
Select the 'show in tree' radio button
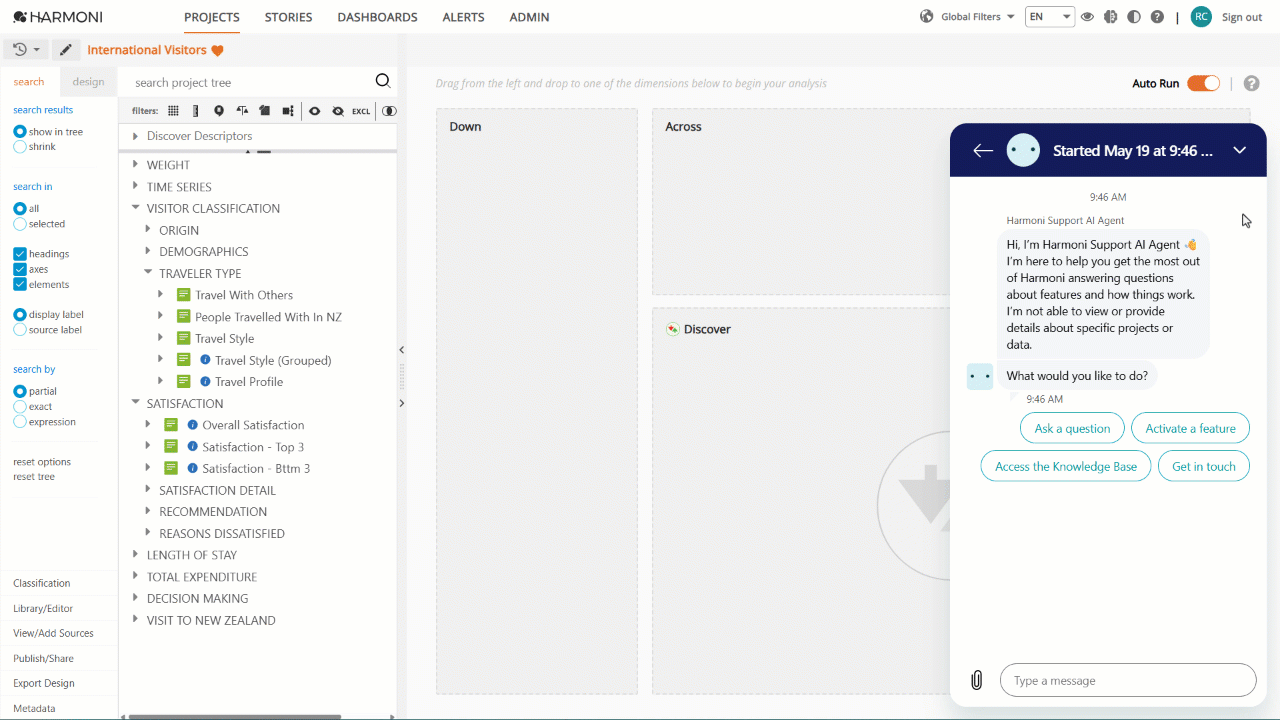tap(20, 132)
